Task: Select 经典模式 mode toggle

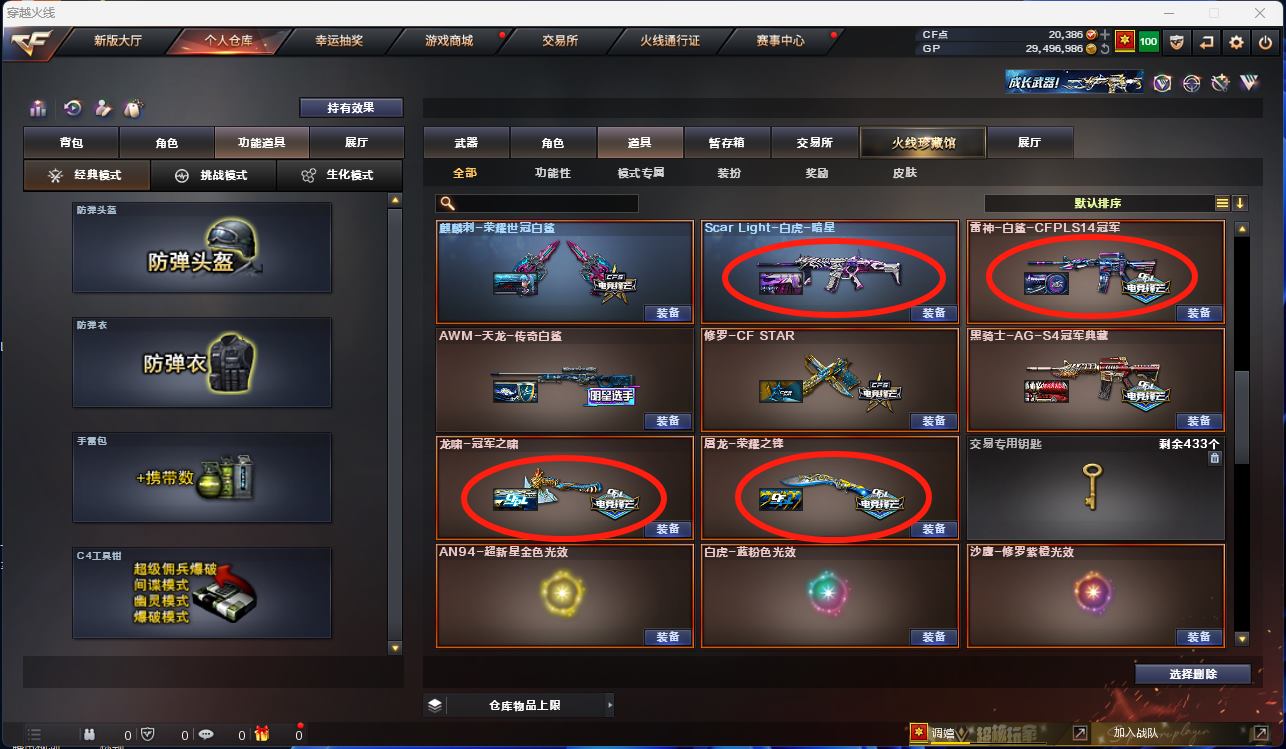Action: tap(87, 175)
